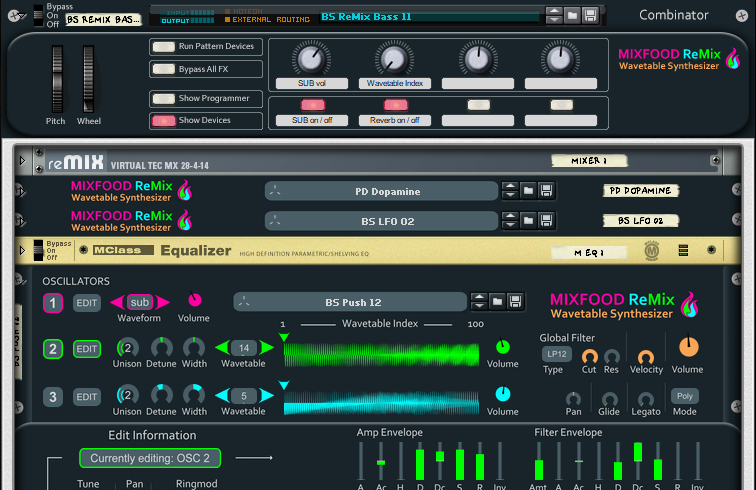Select next sub waveform with pink right arrow
The image size is (756, 490).
click(162, 302)
